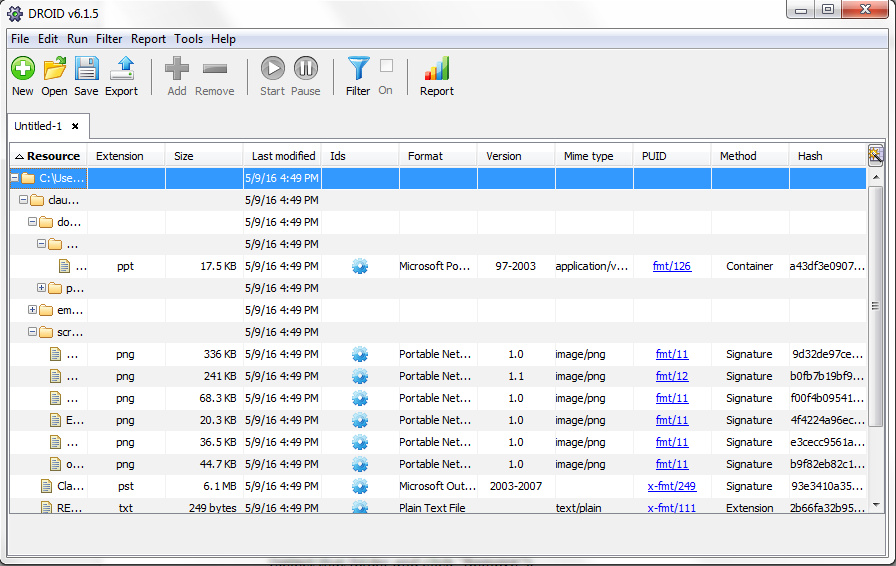Pause identification using the Pause icon
The width and height of the screenshot is (896, 566).
(306, 68)
